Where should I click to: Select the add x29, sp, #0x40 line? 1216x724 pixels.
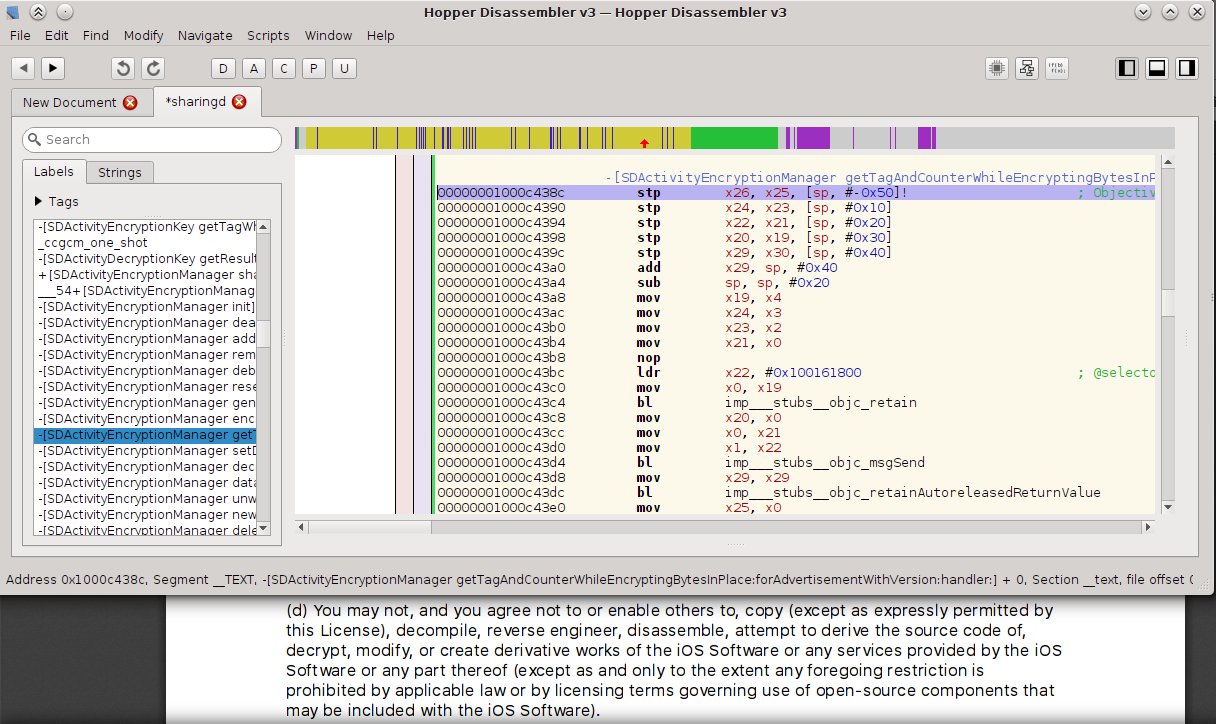(796, 267)
